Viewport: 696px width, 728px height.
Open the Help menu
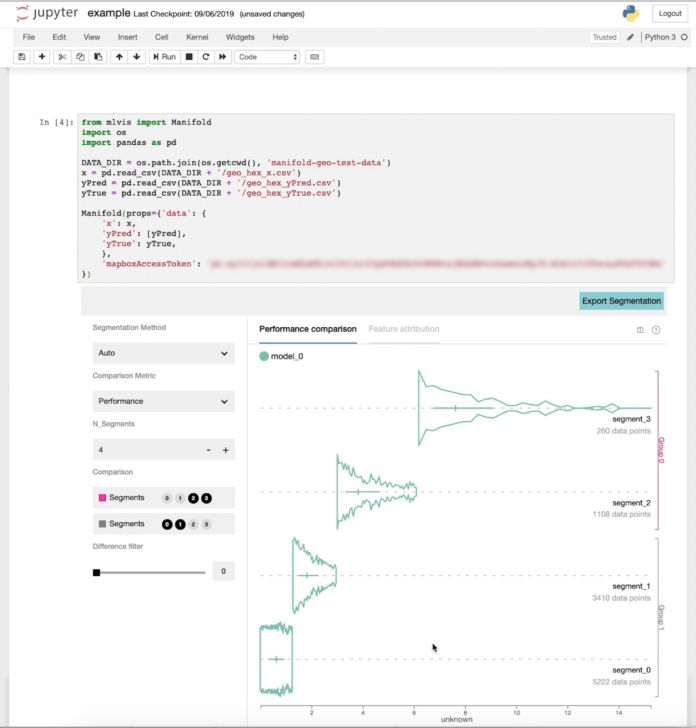tap(280, 37)
